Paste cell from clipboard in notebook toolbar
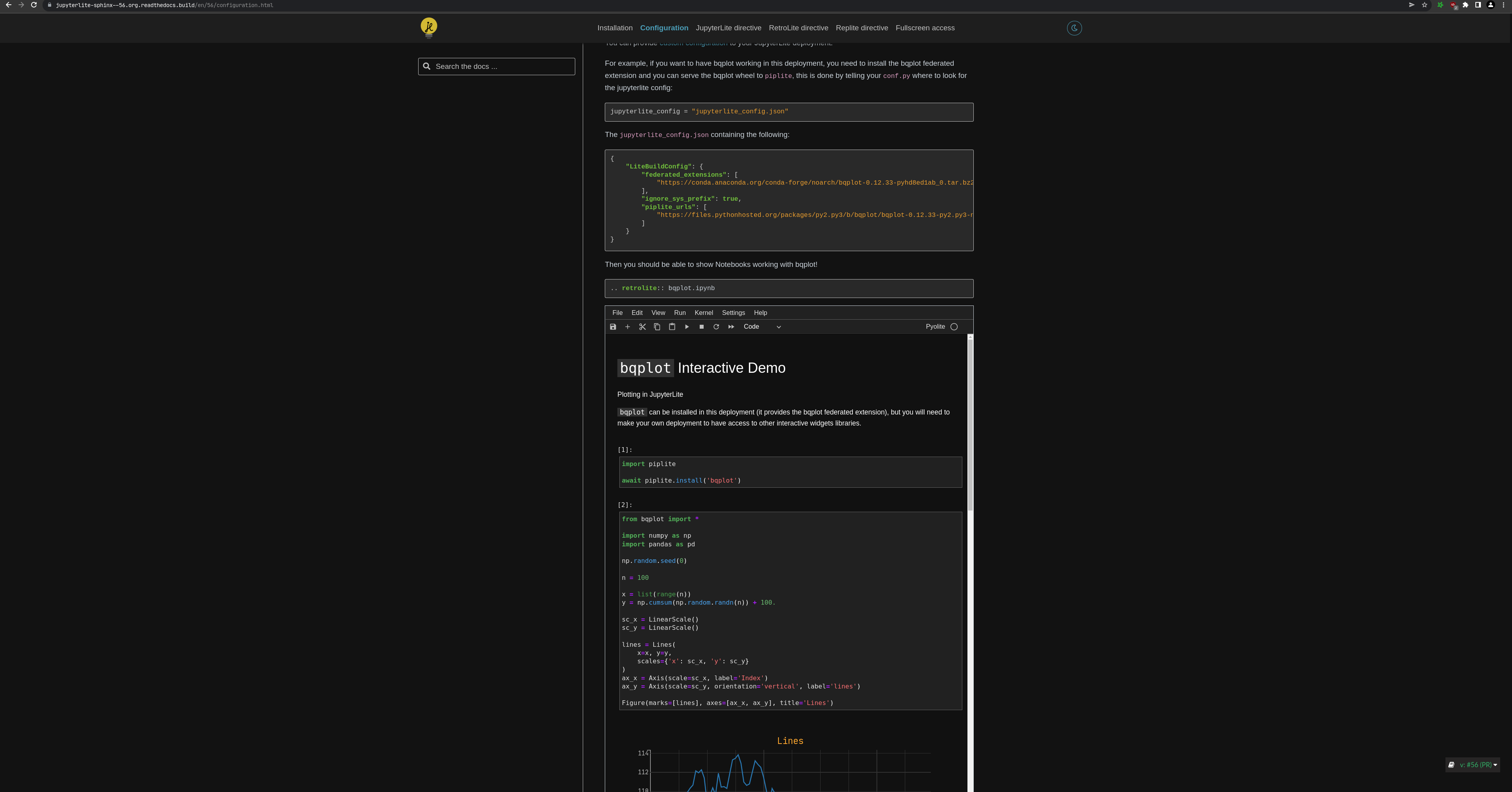The image size is (1512, 792). click(672, 327)
